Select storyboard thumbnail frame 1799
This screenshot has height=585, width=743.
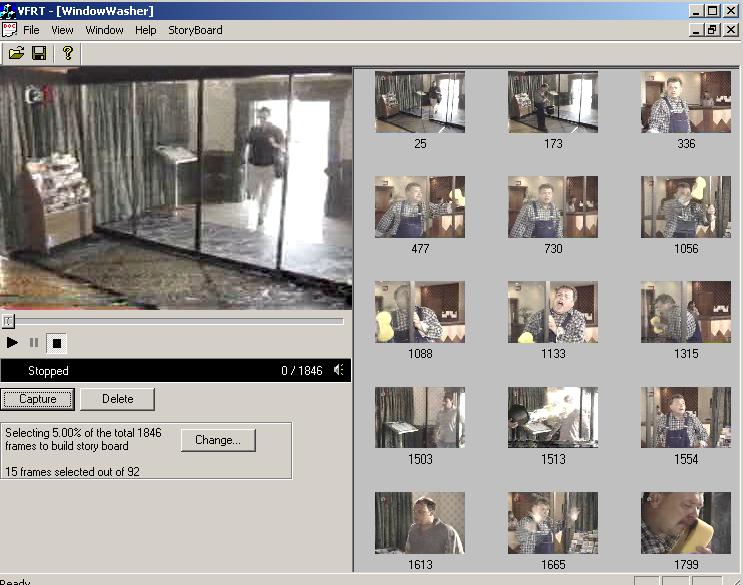coord(686,523)
